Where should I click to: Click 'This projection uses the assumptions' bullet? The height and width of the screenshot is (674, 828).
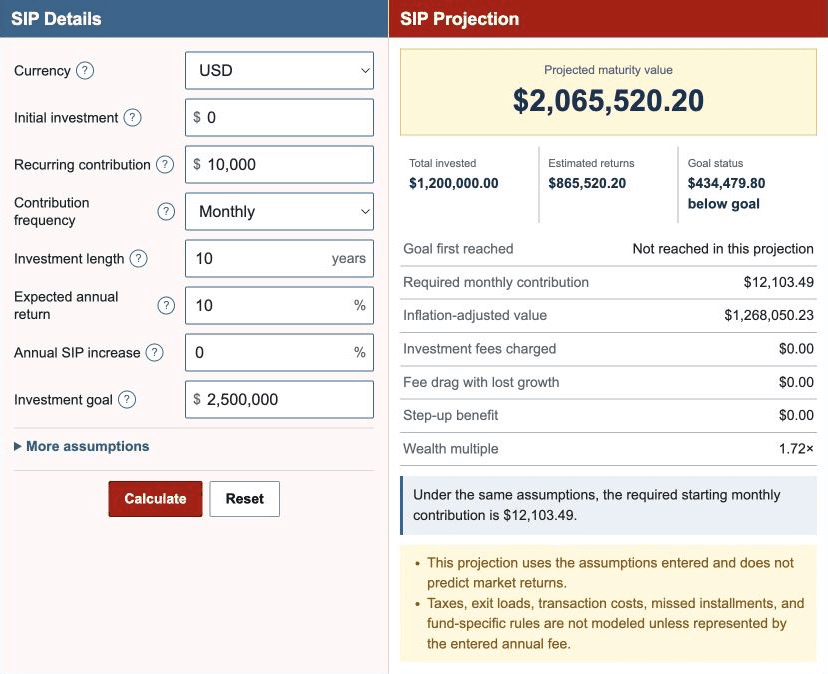coord(610,573)
